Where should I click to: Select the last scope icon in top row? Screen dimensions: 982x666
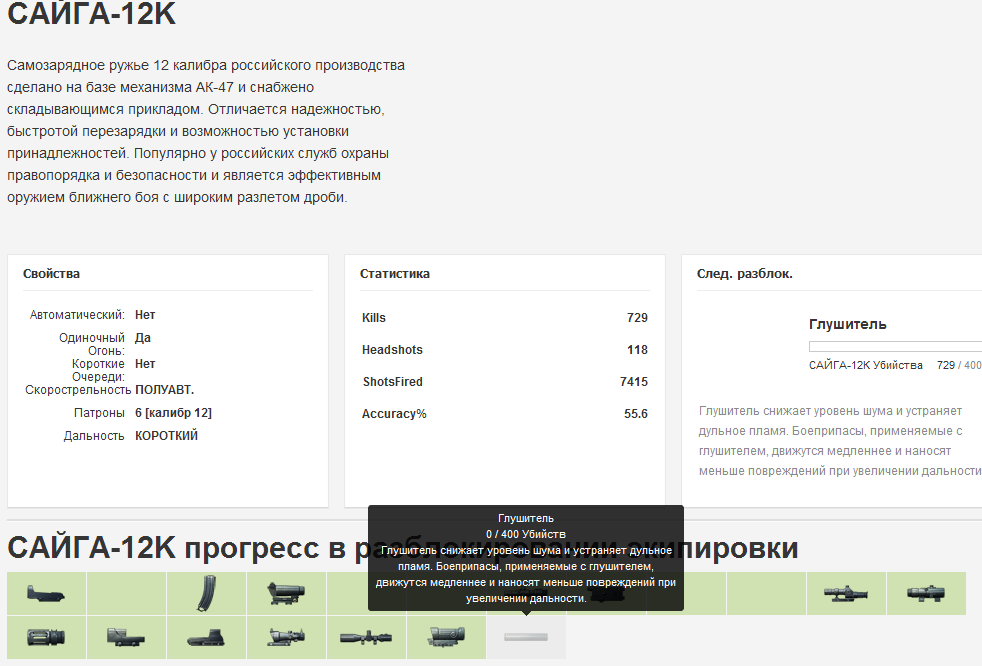926,593
